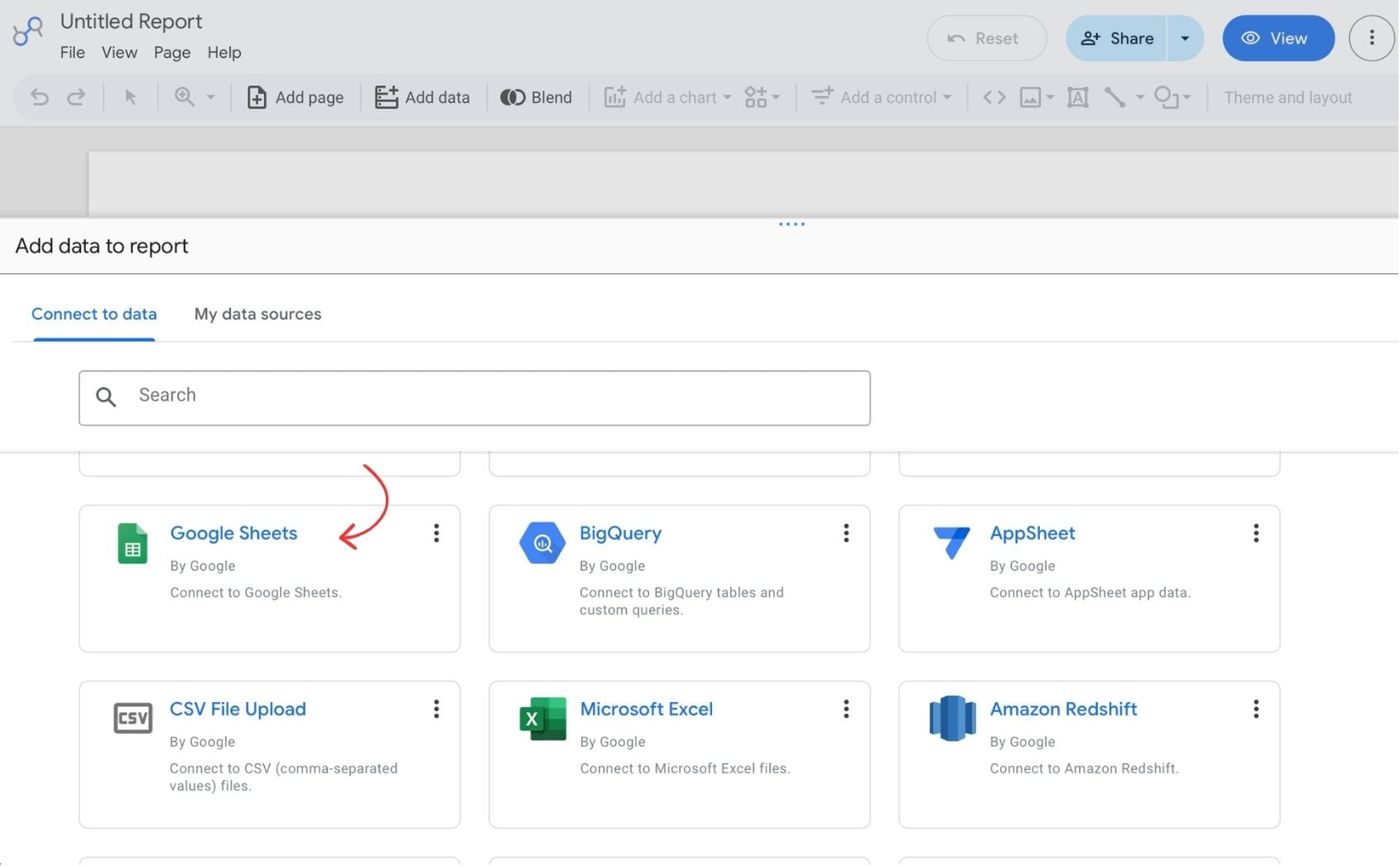This screenshot has height=866, width=1400.
Task: Select the Amazon Redshift connector title
Action: coord(1063,710)
